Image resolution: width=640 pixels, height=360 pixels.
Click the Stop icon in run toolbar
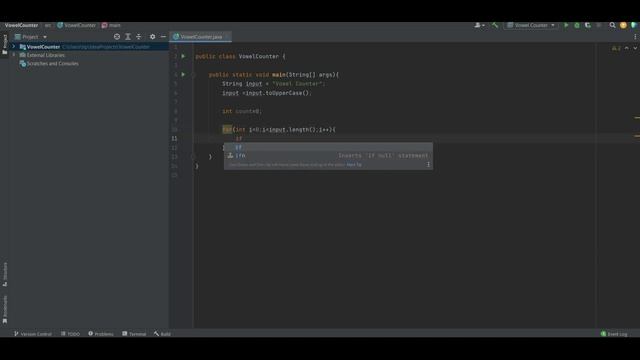point(599,25)
